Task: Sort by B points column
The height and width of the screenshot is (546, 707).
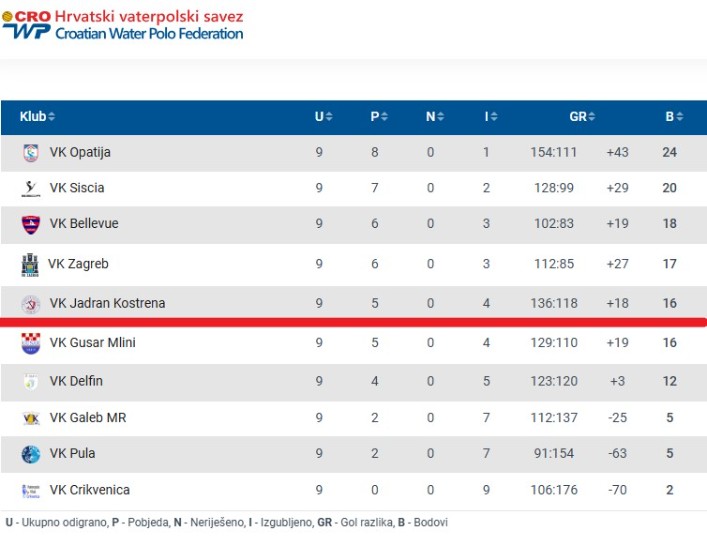Action: click(x=673, y=117)
